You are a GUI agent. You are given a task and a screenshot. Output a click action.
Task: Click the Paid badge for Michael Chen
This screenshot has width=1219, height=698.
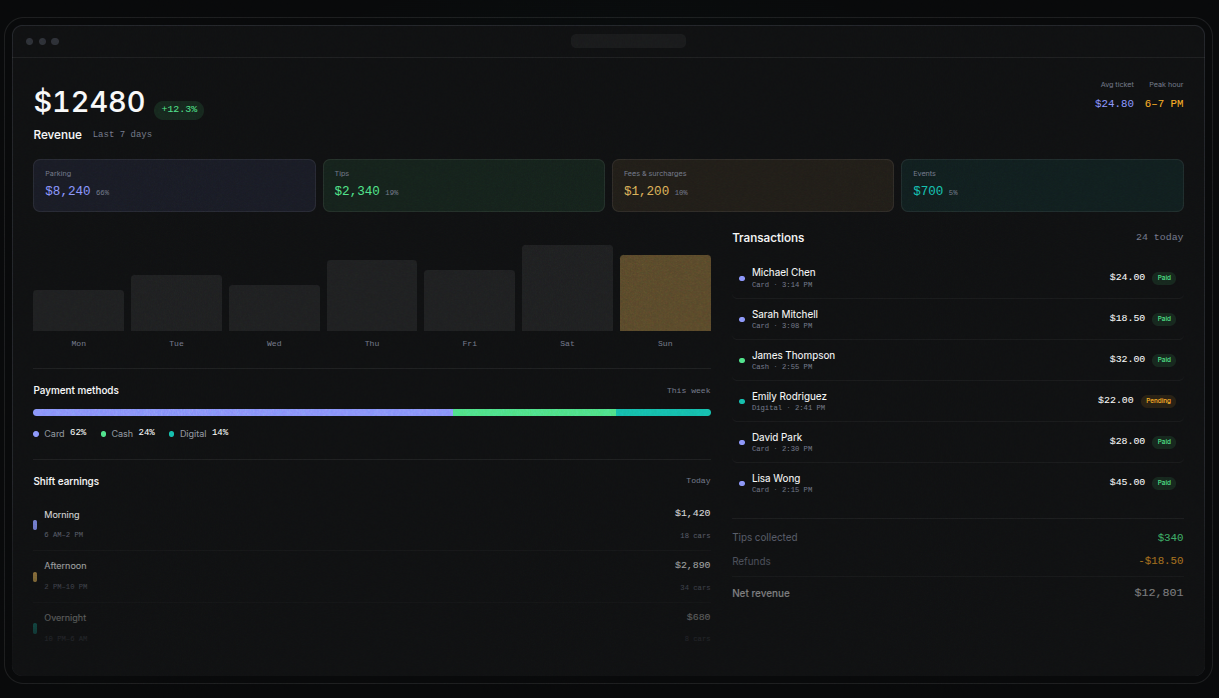coord(1164,278)
